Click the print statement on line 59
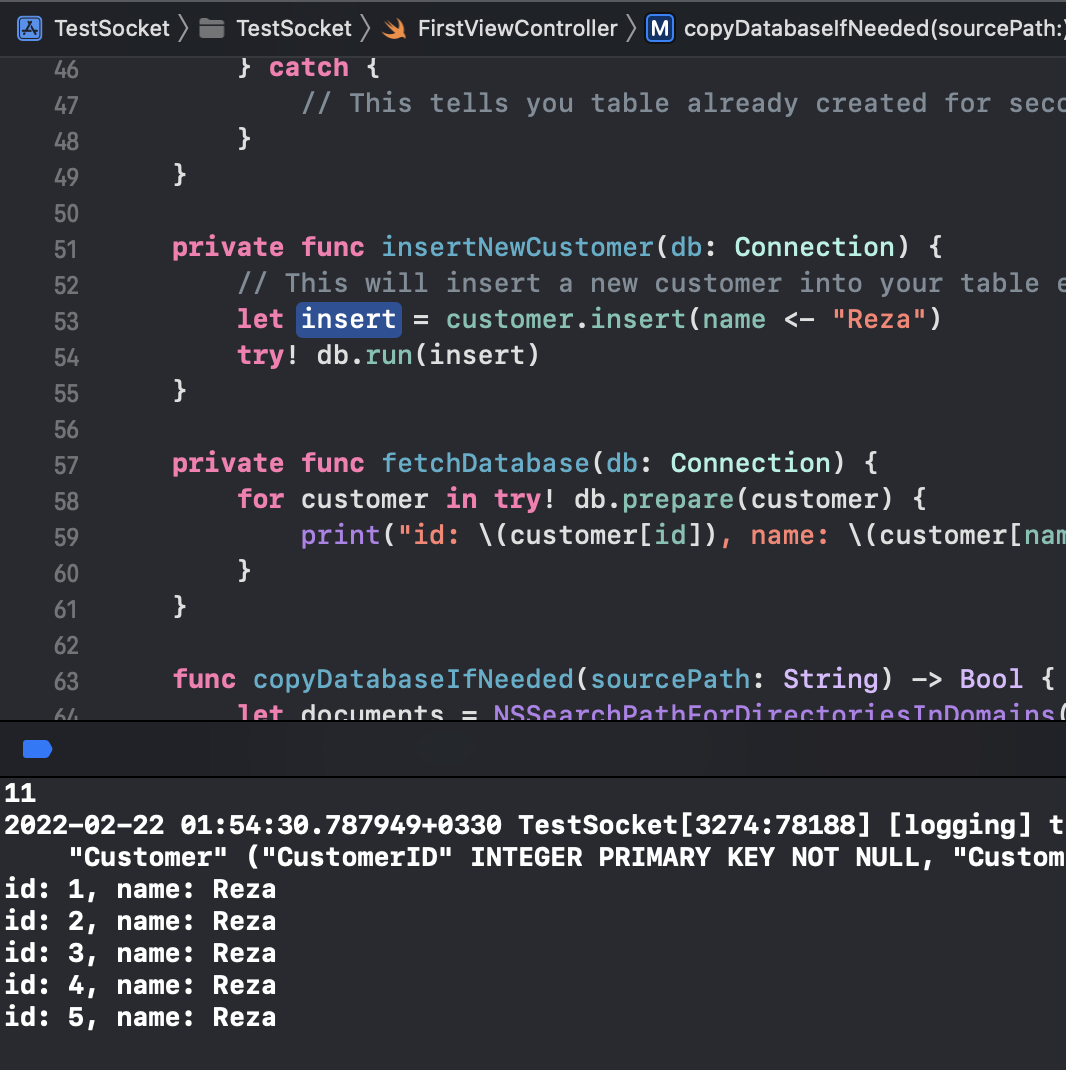The height and width of the screenshot is (1070, 1066). pyautogui.click(x=683, y=536)
